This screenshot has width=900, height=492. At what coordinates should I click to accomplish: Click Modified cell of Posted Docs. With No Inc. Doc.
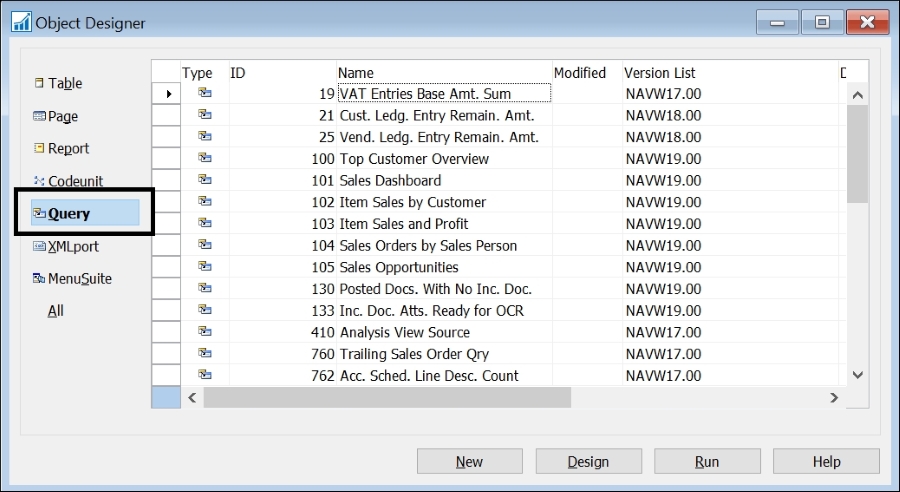click(x=587, y=289)
